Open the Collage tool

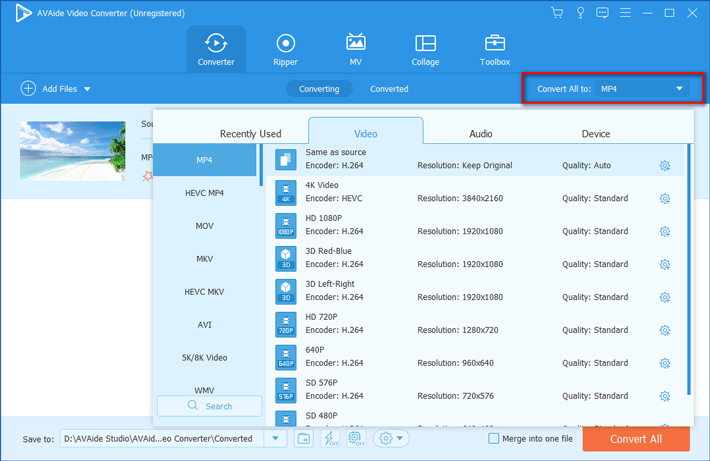425,49
